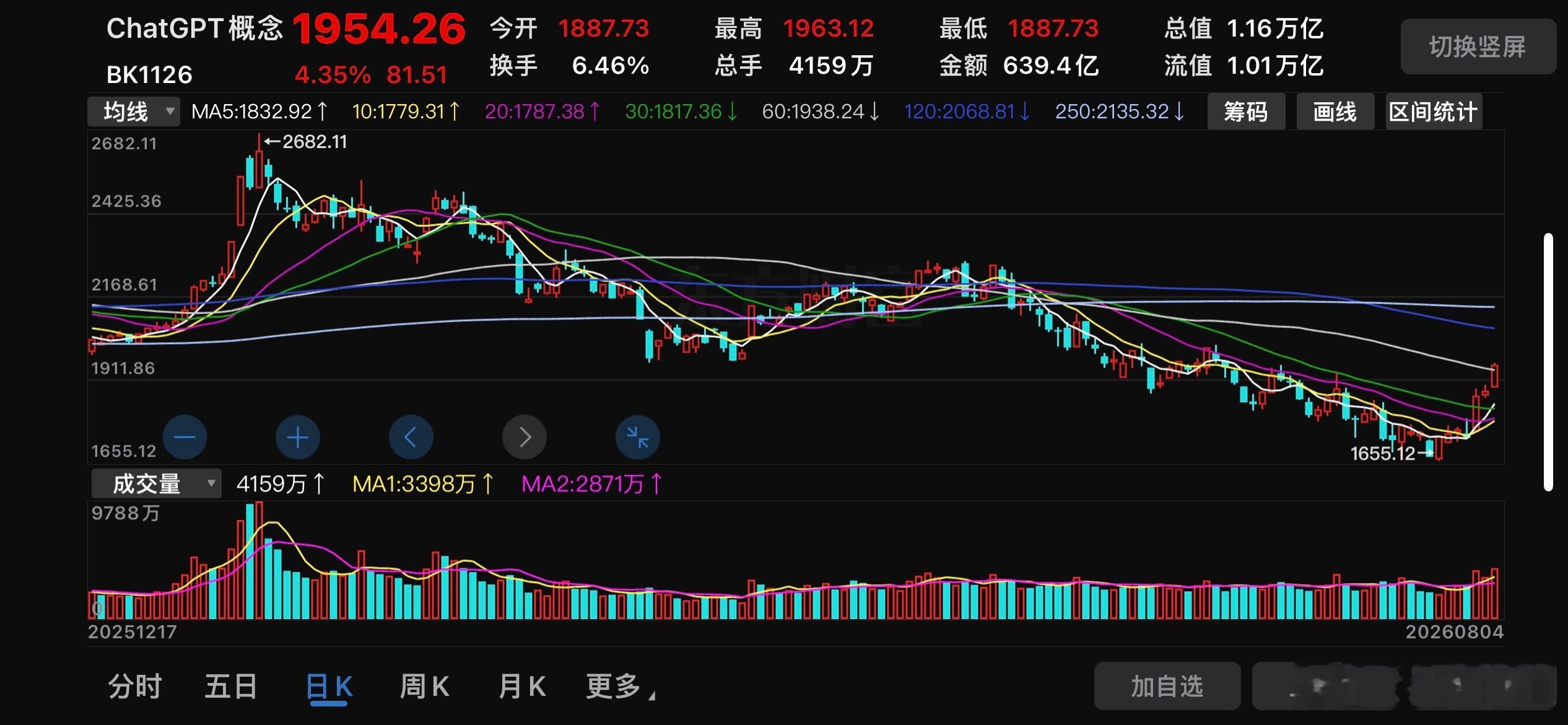Select the 周K tab
The width and height of the screenshot is (1568, 725).
(x=424, y=687)
